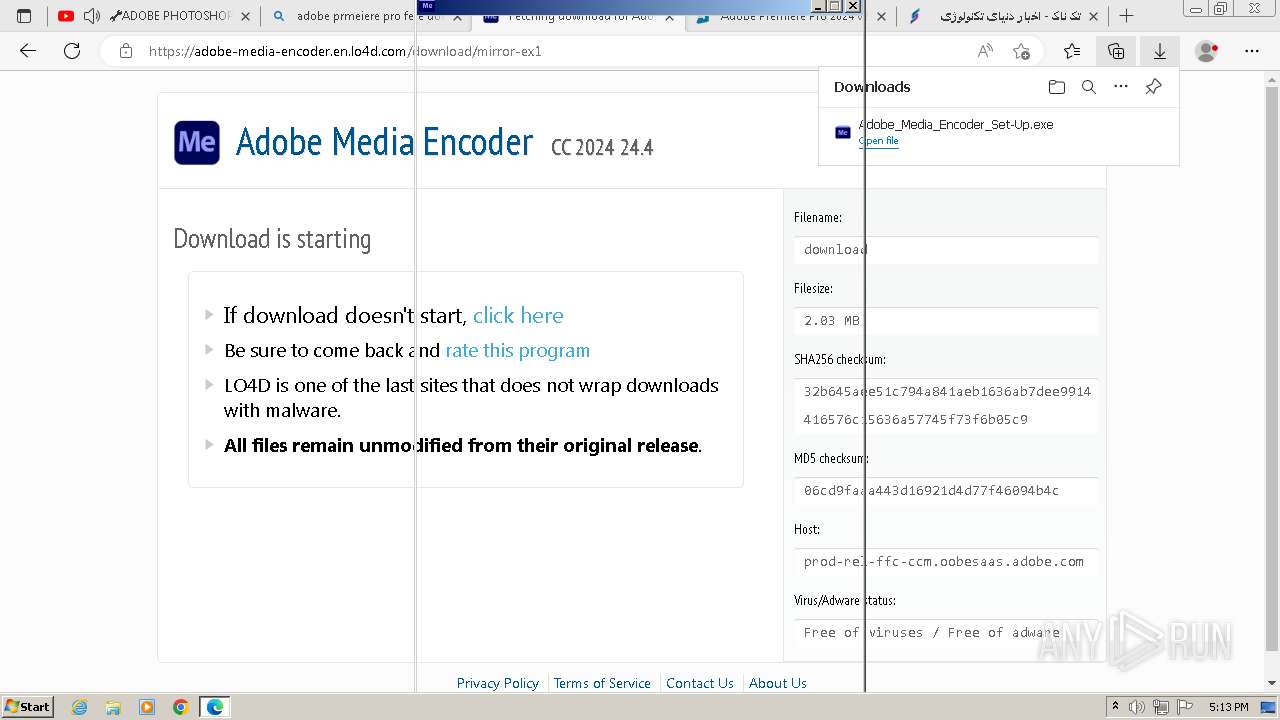Open a new browser tab
Image resolution: width=1280 pixels, height=720 pixels.
point(1127,16)
